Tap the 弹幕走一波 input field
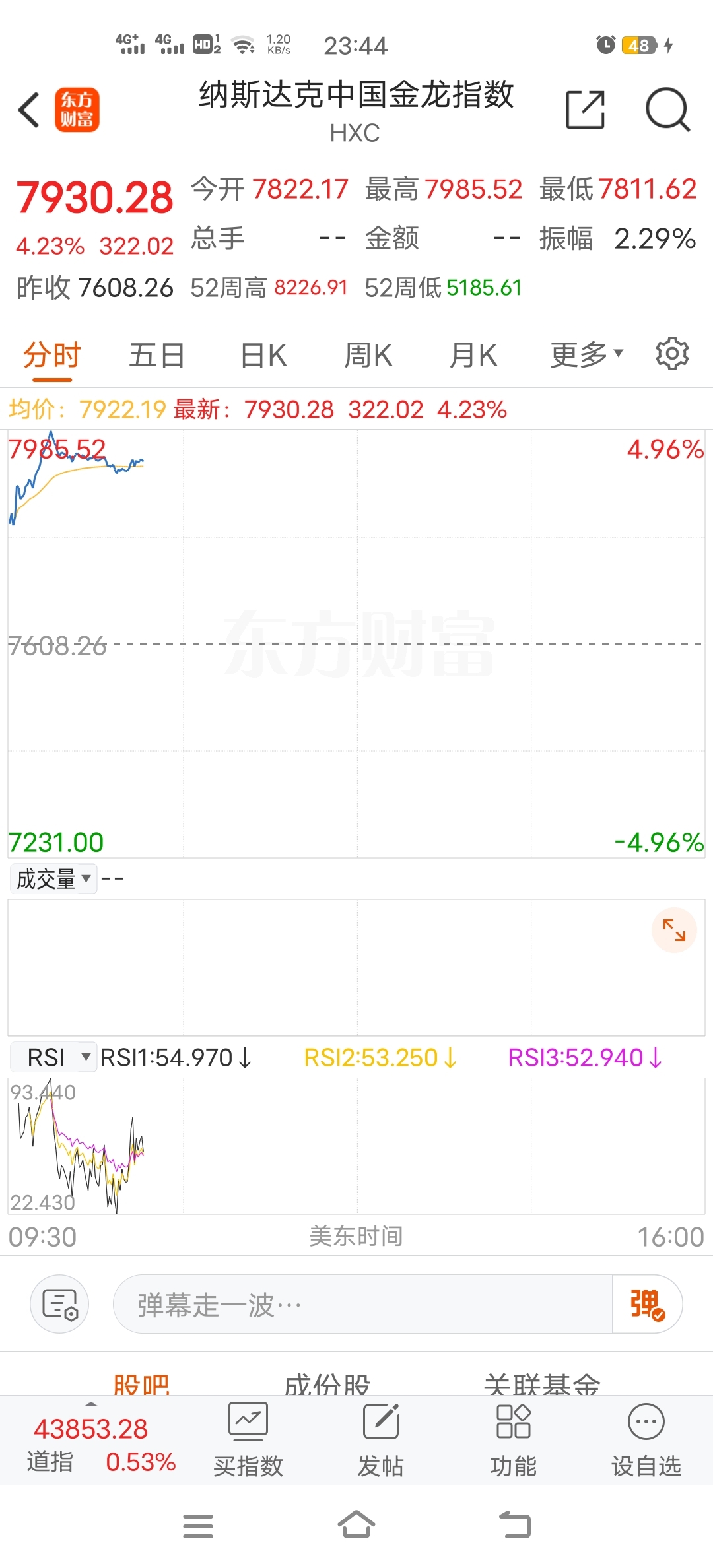This screenshot has width=713, height=1568. pos(362,1304)
